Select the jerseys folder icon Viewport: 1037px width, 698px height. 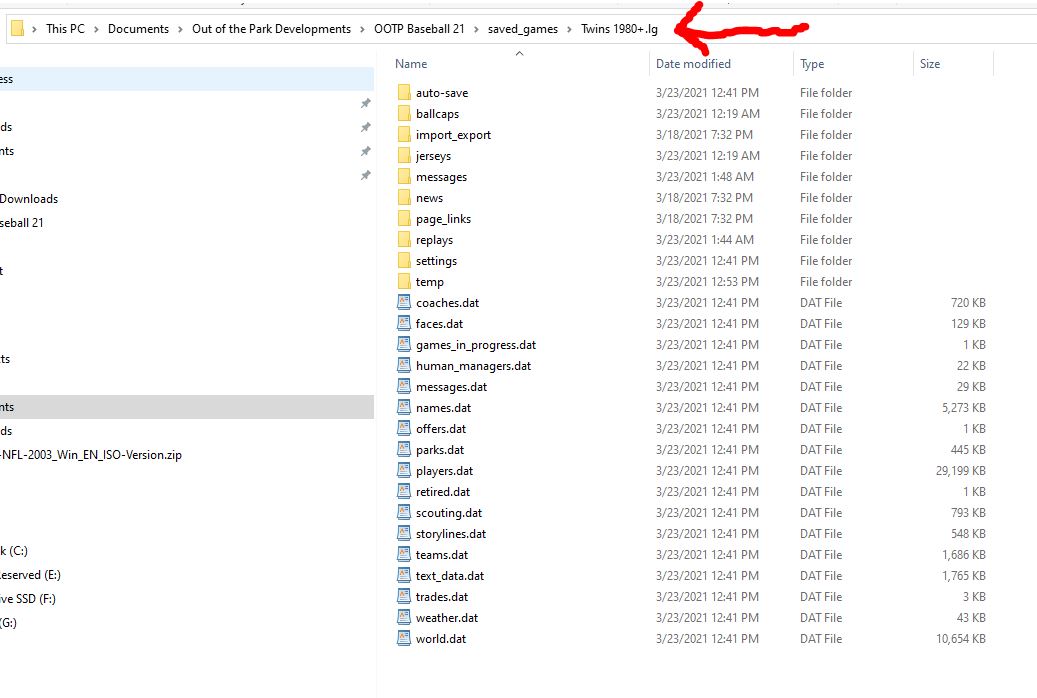point(404,155)
